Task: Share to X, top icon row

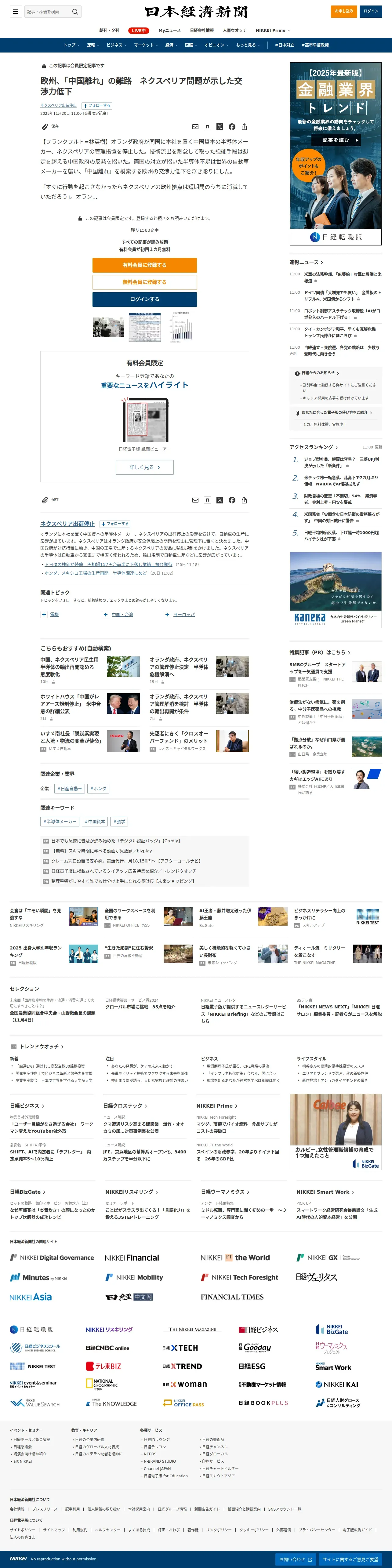Action: tap(220, 127)
